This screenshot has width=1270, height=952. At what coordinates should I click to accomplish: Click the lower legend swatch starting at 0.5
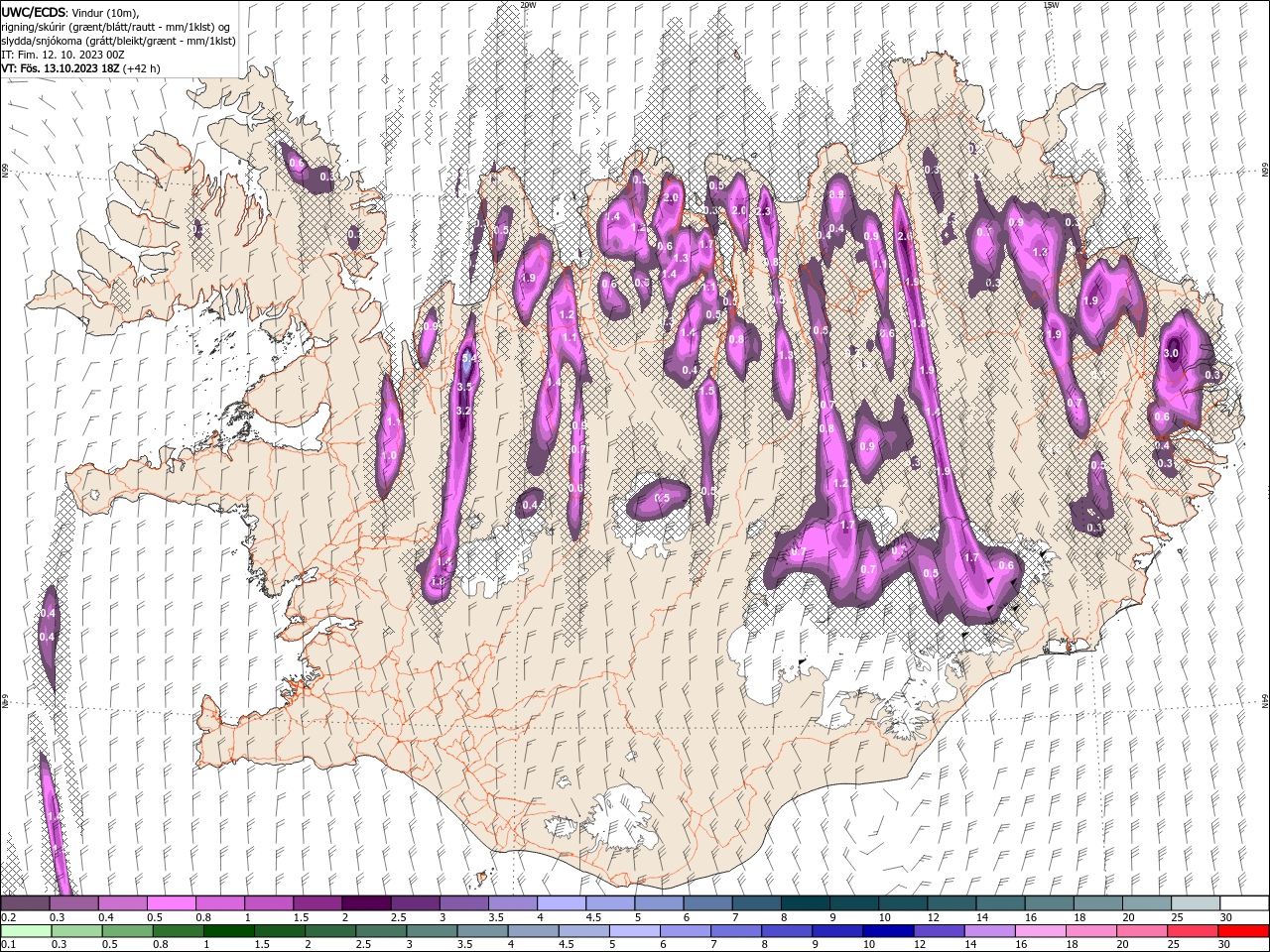[127, 931]
